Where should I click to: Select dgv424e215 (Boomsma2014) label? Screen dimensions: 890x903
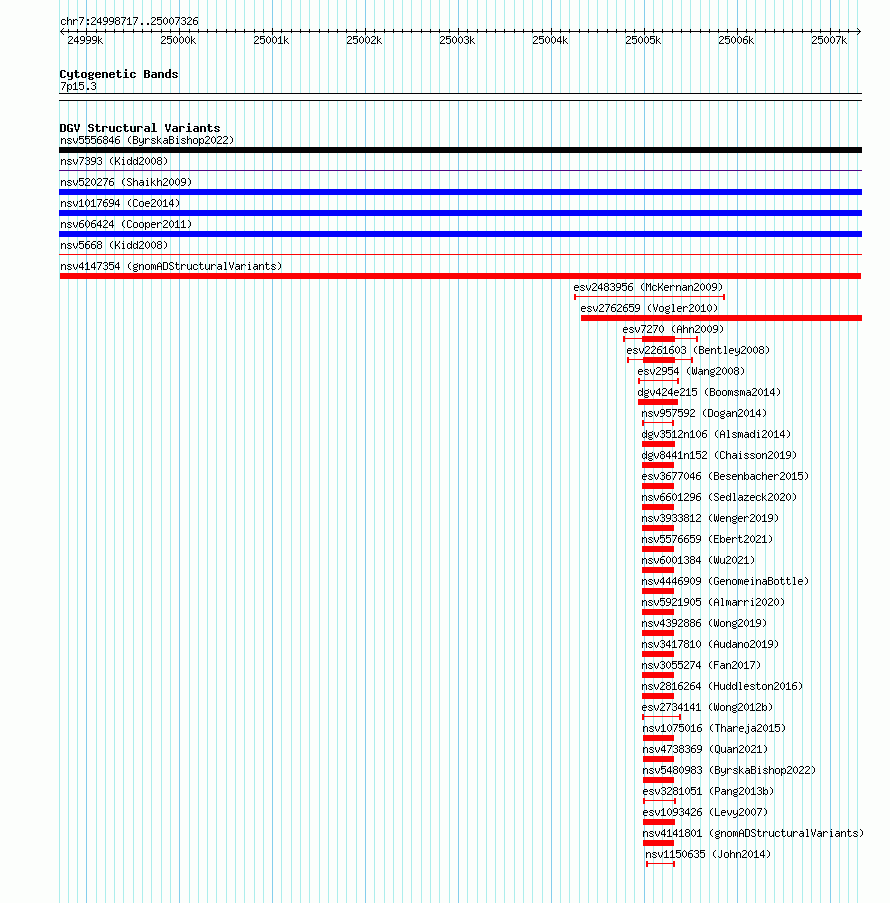(x=709, y=392)
